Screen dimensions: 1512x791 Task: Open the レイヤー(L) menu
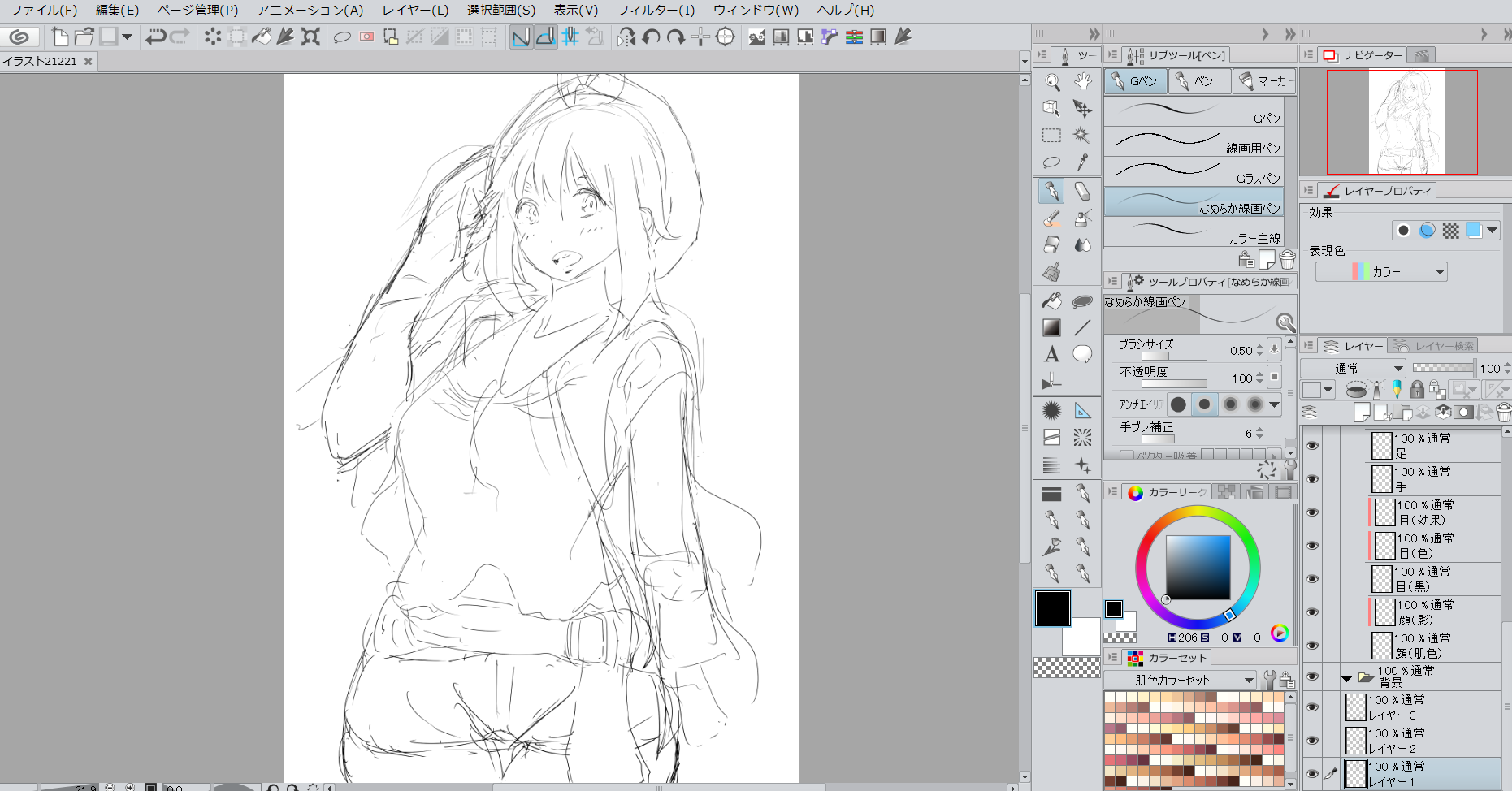415,11
